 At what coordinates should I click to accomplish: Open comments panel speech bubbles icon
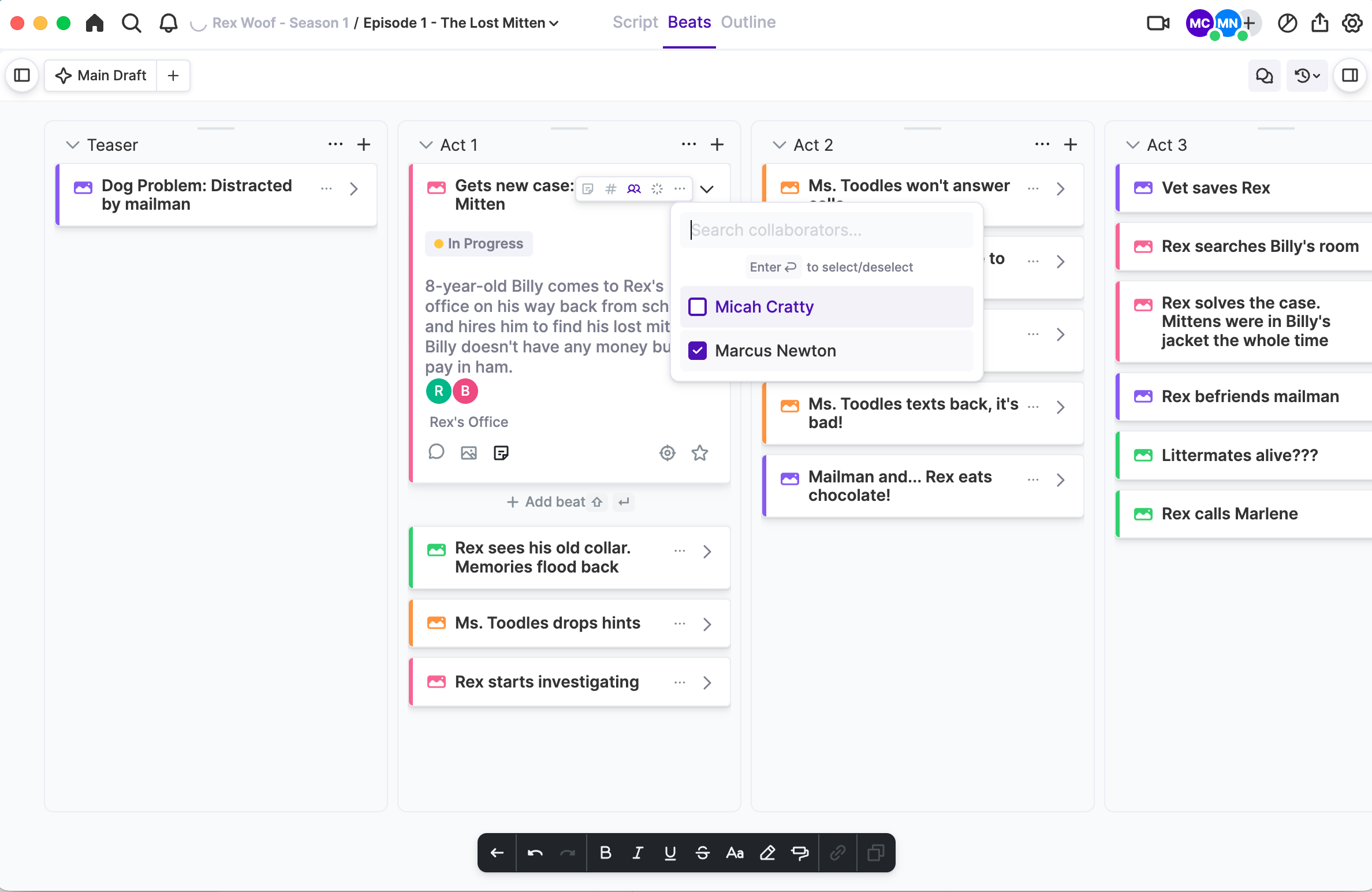(x=1264, y=76)
